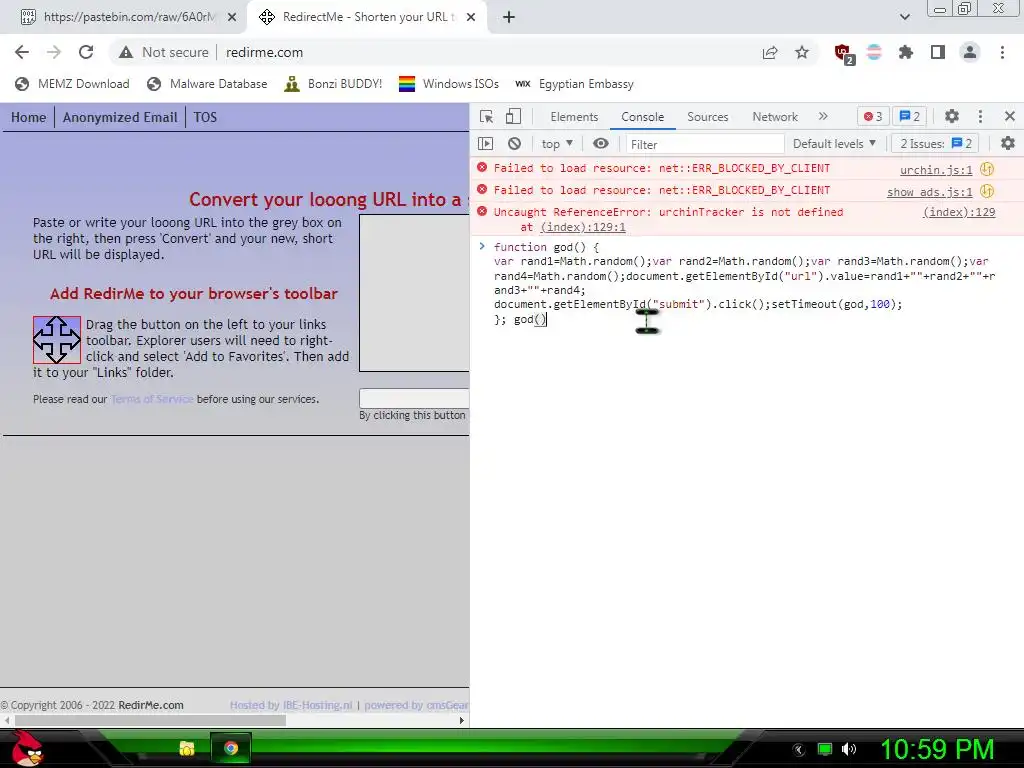The image size is (1024, 768).
Task: Open the show_ads.js:1 source link
Action: tap(929, 192)
